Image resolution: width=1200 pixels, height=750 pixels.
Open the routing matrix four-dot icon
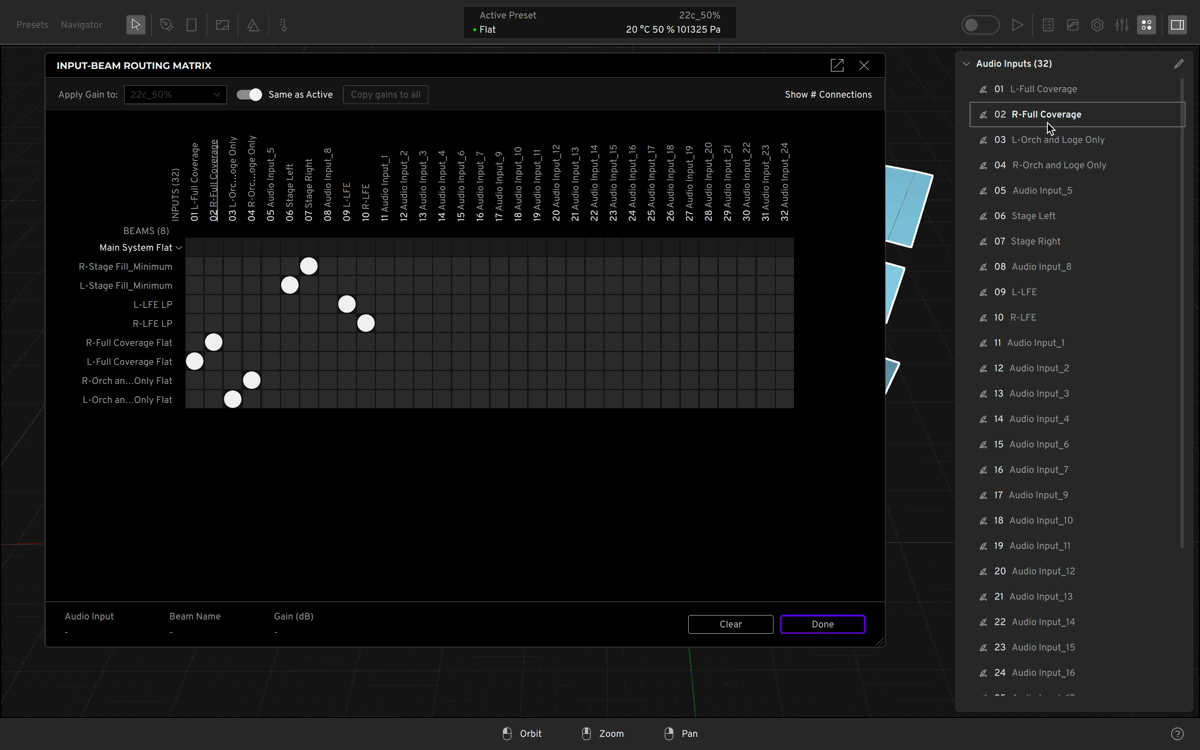click(x=1146, y=25)
